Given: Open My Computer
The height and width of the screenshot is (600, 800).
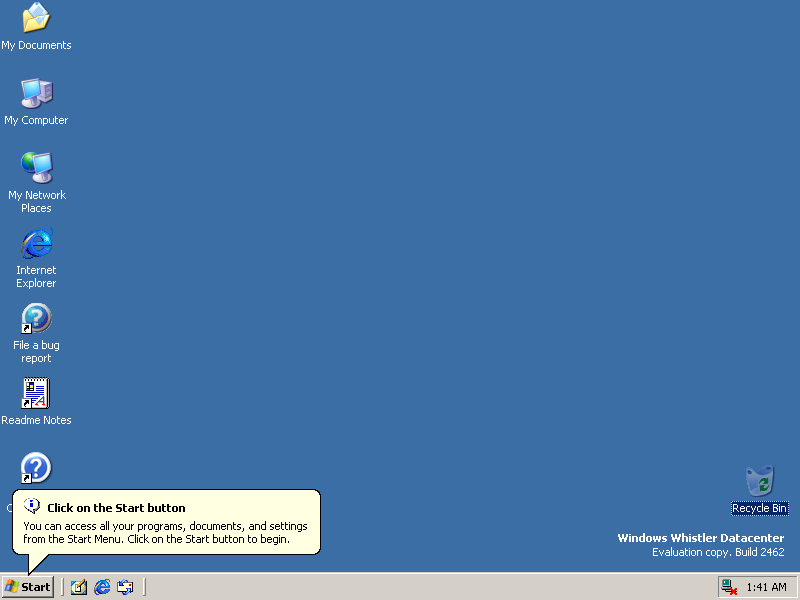Looking at the screenshot, I should pyautogui.click(x=36, y=95).
